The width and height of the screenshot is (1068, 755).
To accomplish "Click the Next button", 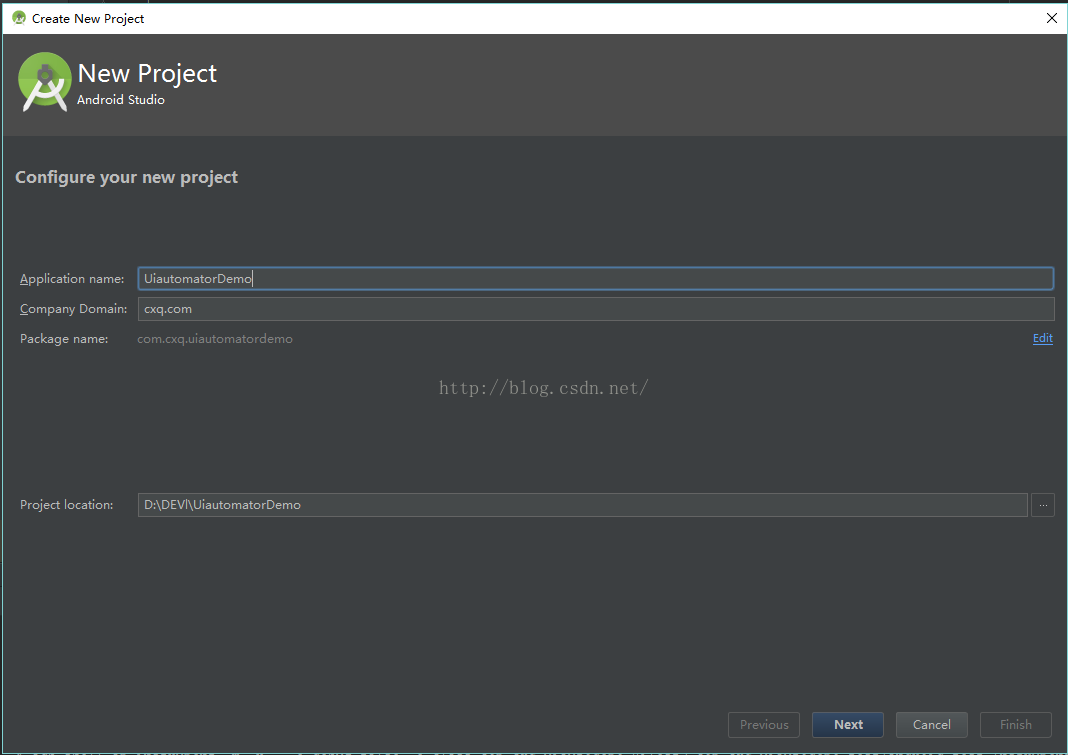I will 848,724.
